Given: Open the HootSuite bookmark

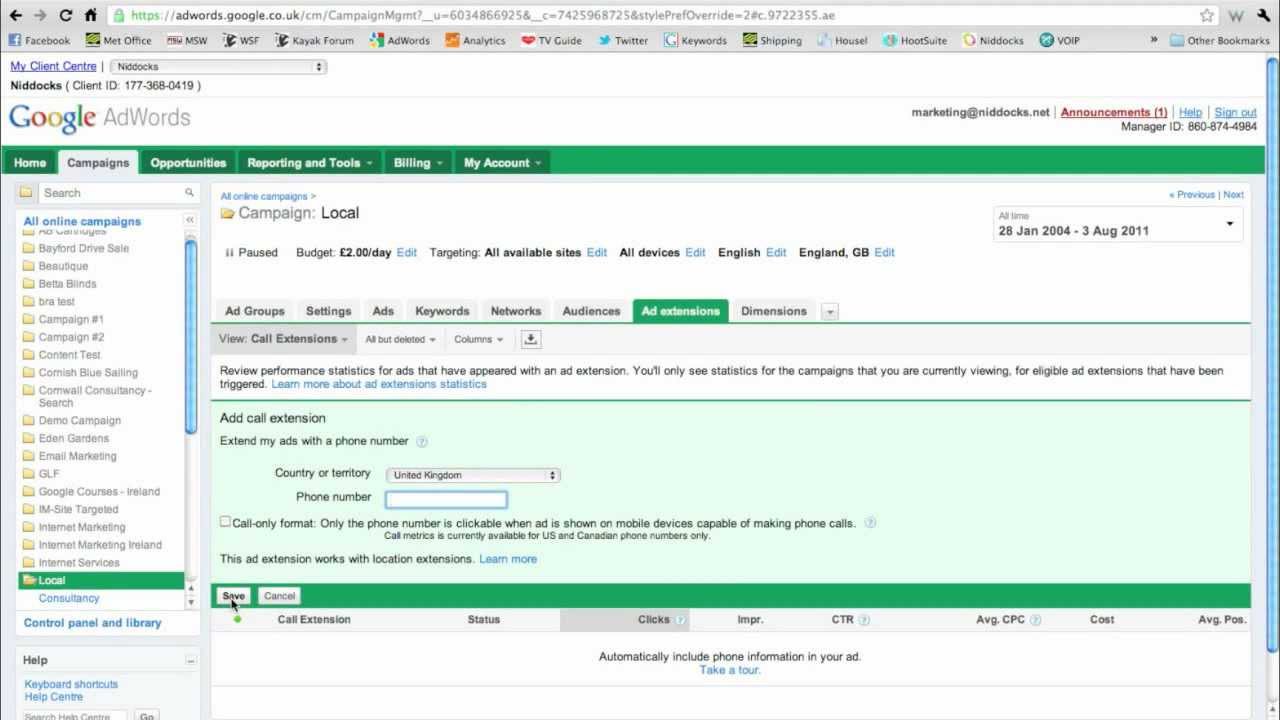Looking at the screenshot, I should [x=914, y=40].
